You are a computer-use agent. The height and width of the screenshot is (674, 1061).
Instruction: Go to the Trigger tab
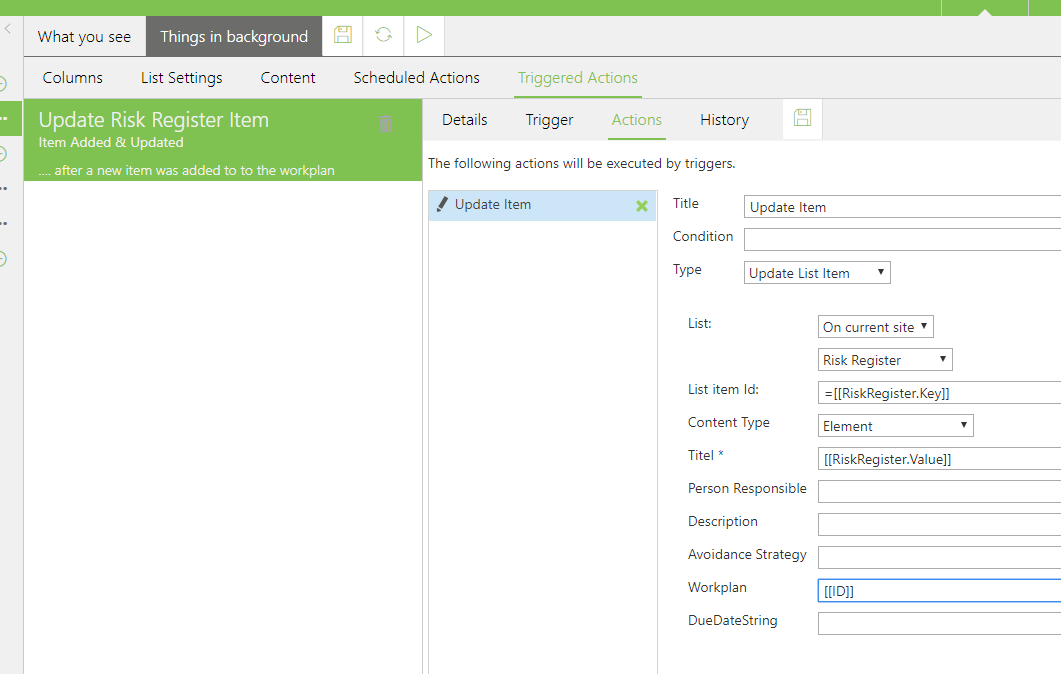click(x=549, y=120)
